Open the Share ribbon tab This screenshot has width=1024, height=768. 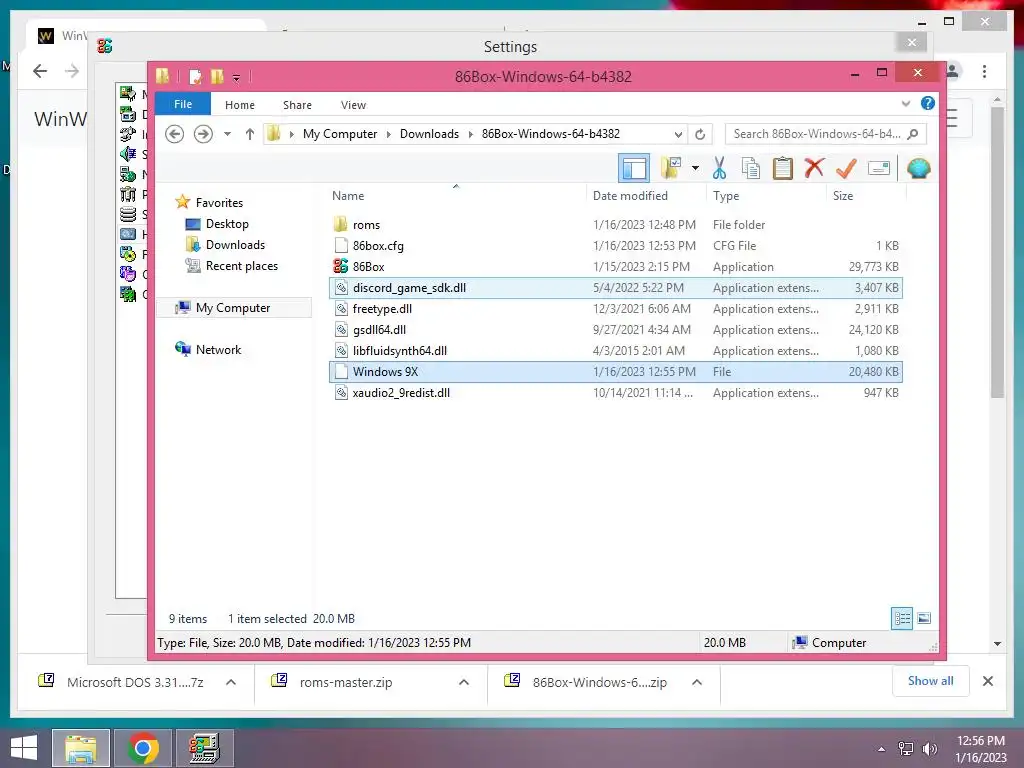pyautogui.click(x=297, y=104)
